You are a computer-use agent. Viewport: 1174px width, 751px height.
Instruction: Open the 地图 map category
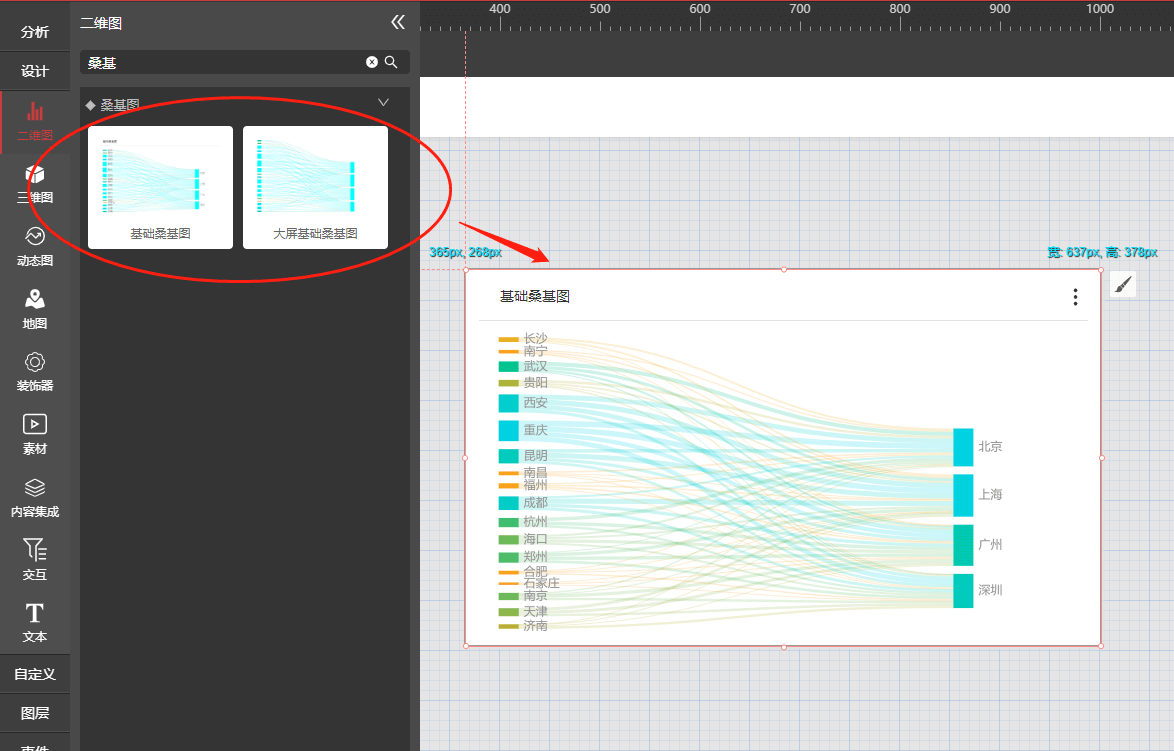(x=35, y=309)
